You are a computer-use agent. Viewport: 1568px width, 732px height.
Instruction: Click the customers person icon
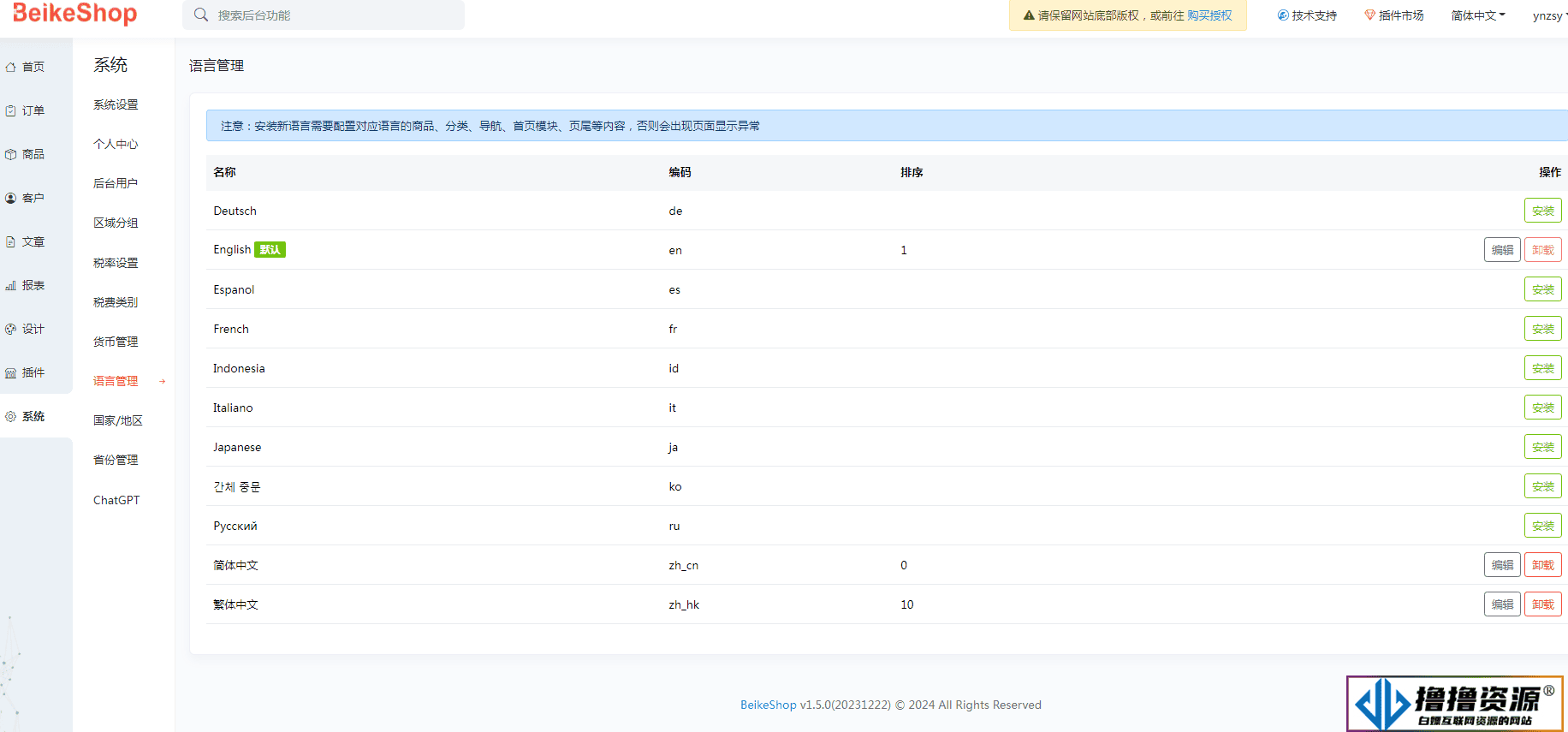click(10, 198)
